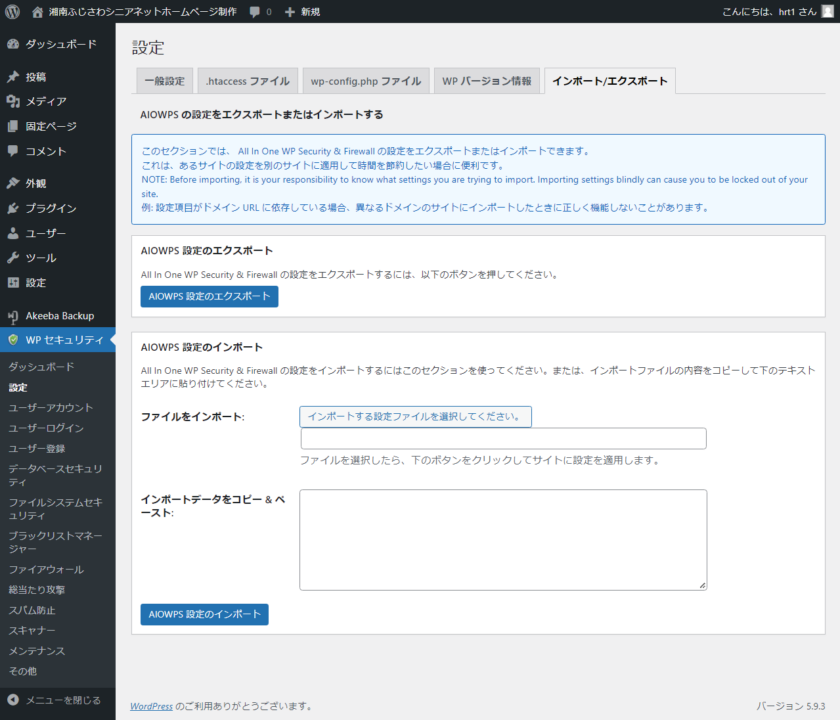The height and width of the screenshot is (720, 840).
Task: Open その他 submenu item
Action: tap(22, 671)
